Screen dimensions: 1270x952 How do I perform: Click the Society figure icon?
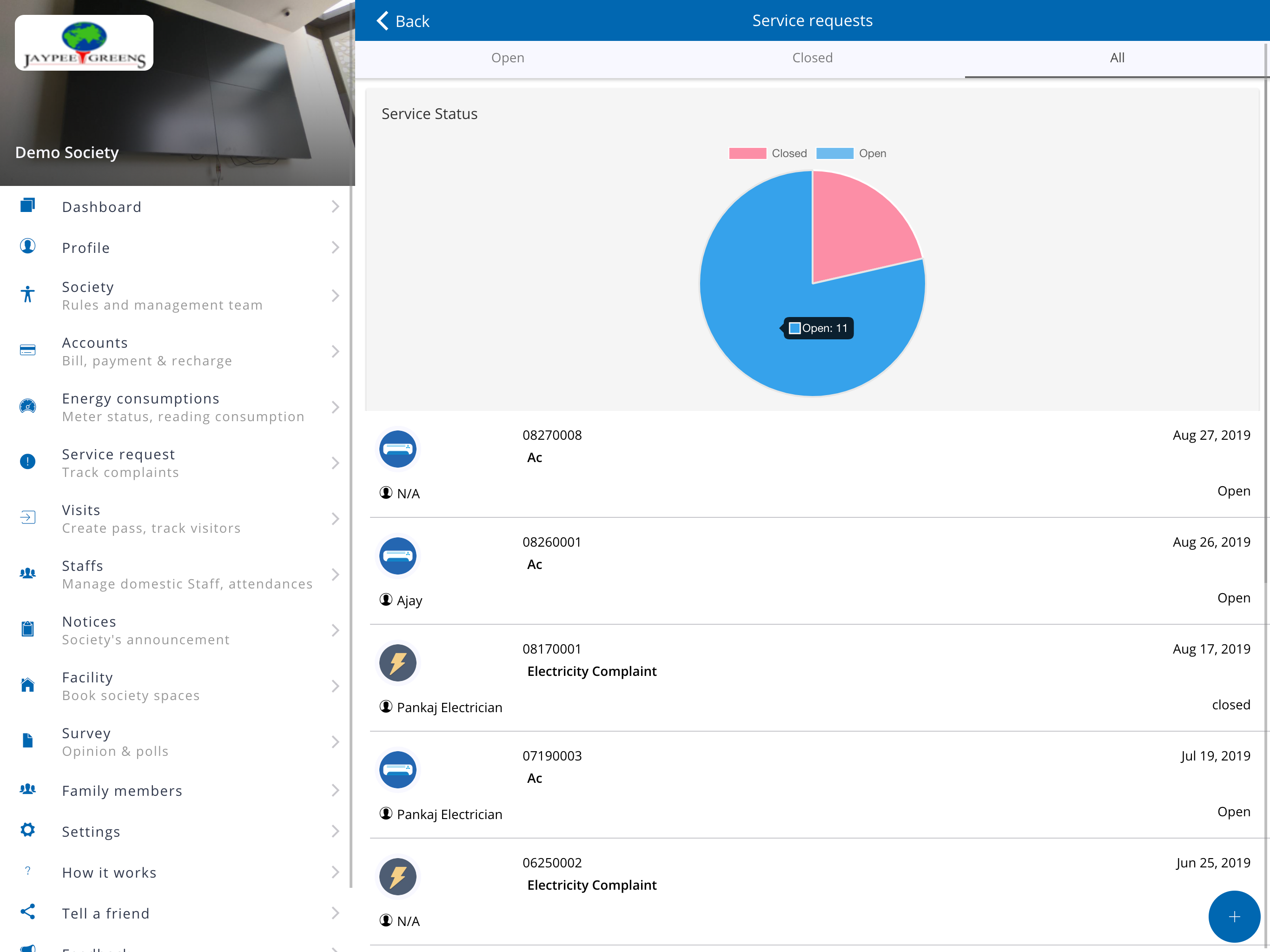(27, 295)
